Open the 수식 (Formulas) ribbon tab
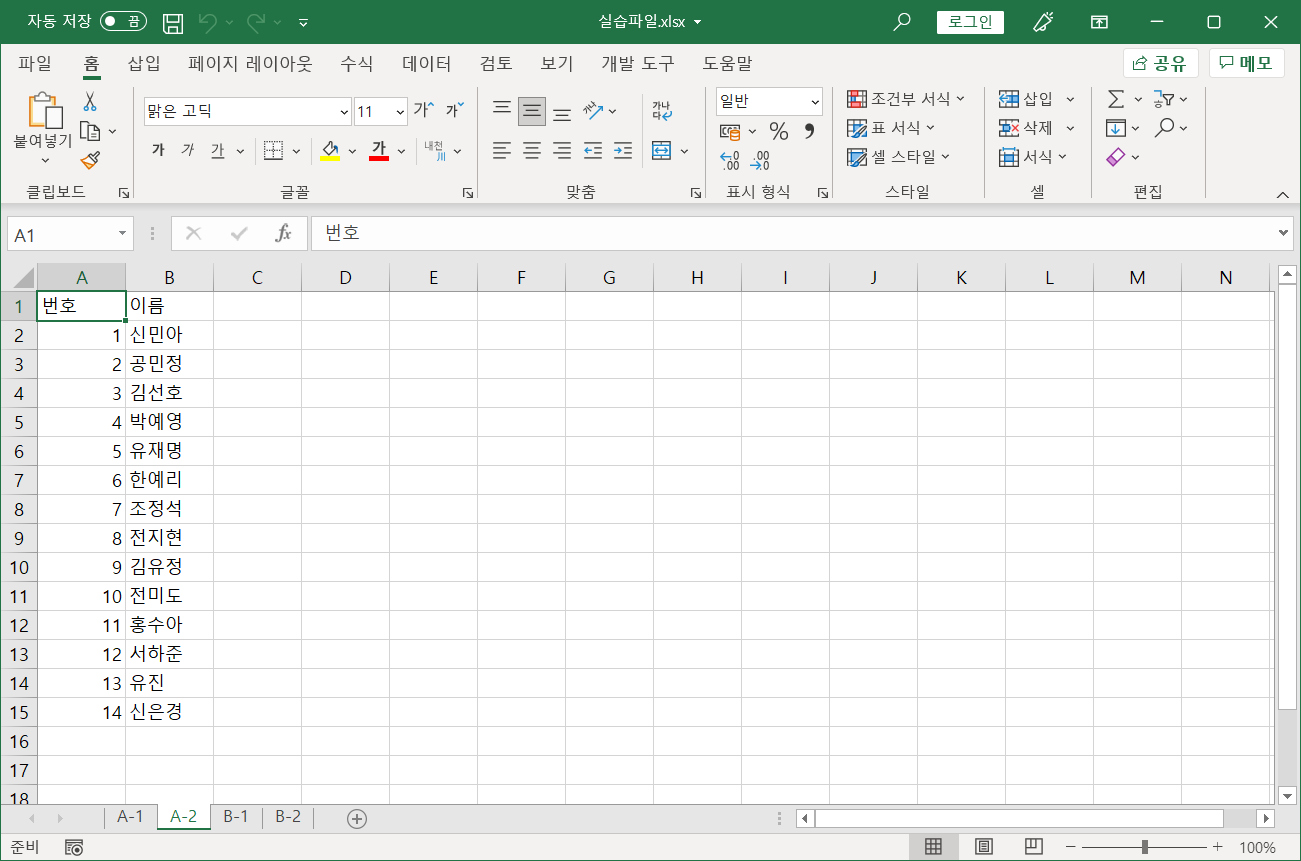Screen dimensions: 1301x861 point(357,63)
